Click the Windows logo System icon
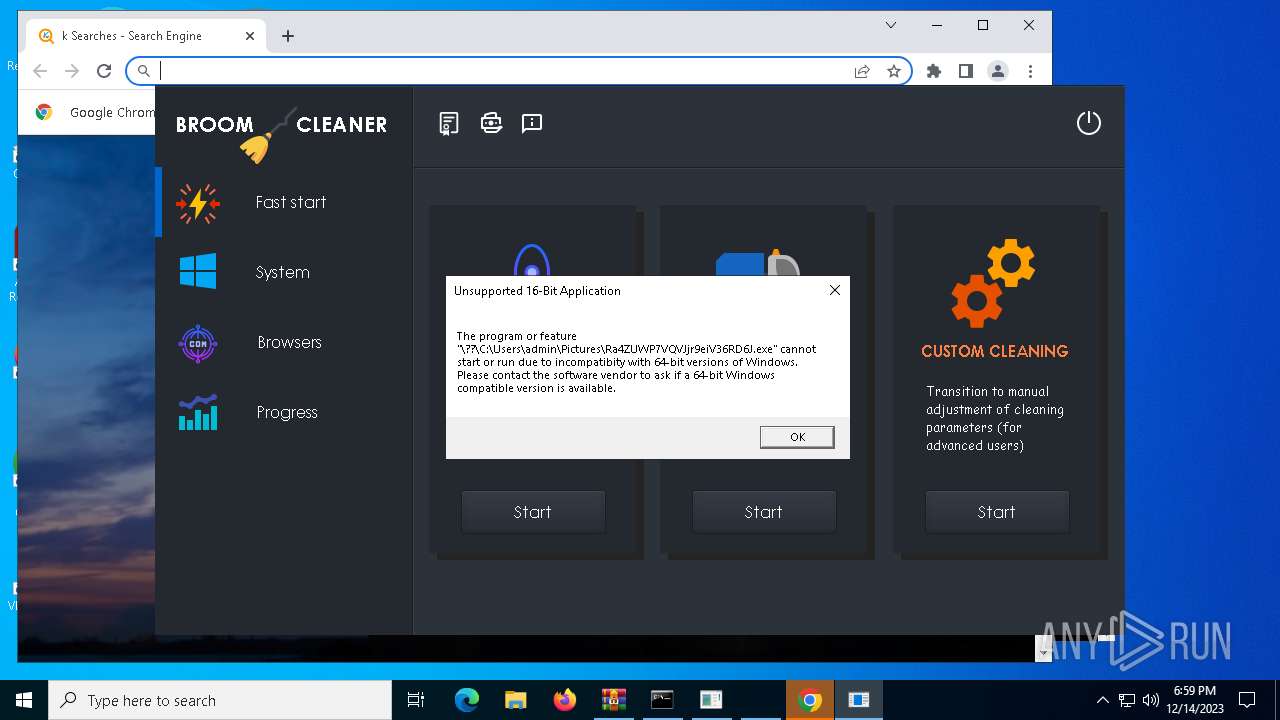1280x720 pixels. coord(198,271)
